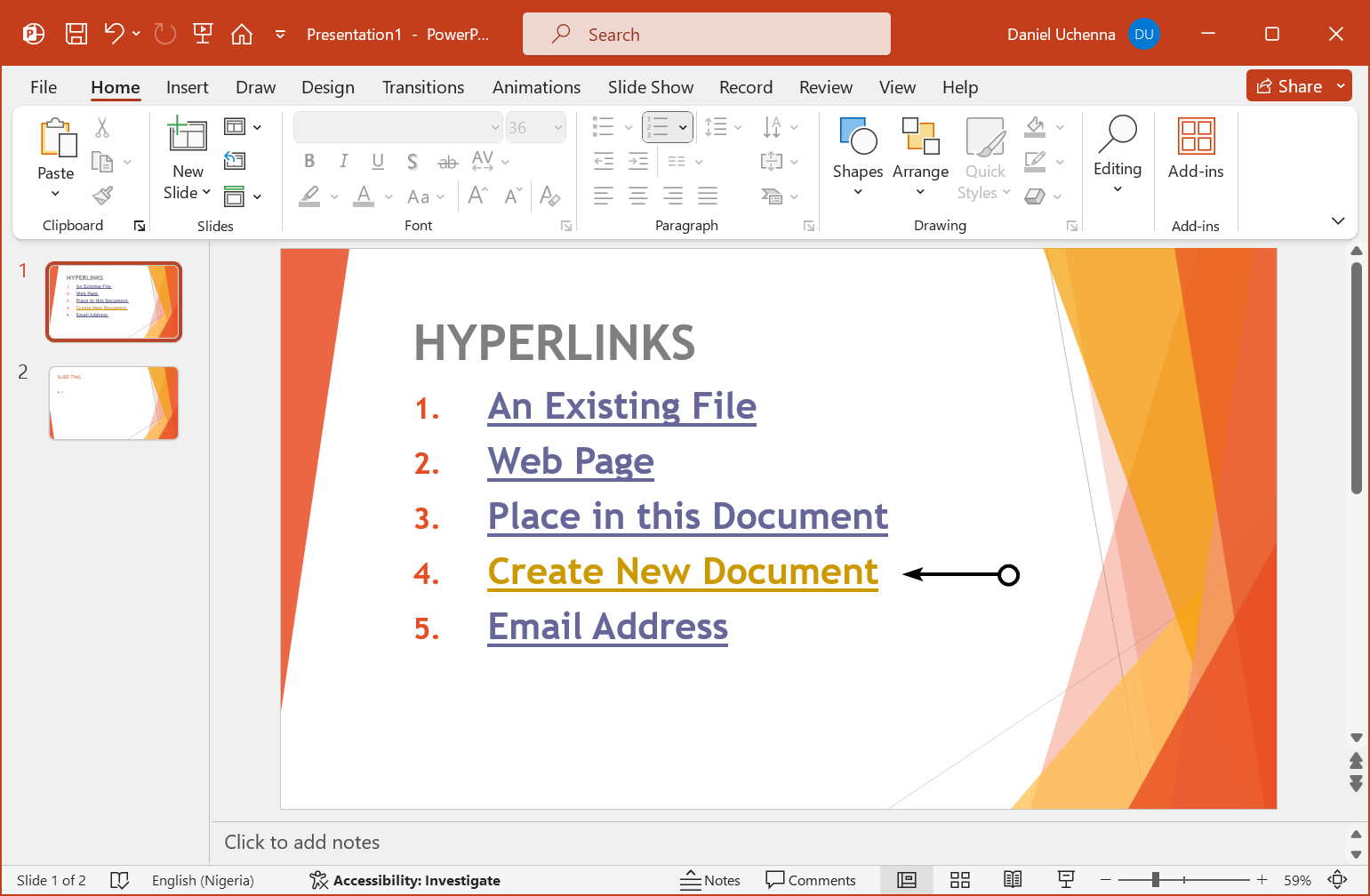Open the Record menu tab
This screenshot has height=896, width=1370.
click(746, 87)
